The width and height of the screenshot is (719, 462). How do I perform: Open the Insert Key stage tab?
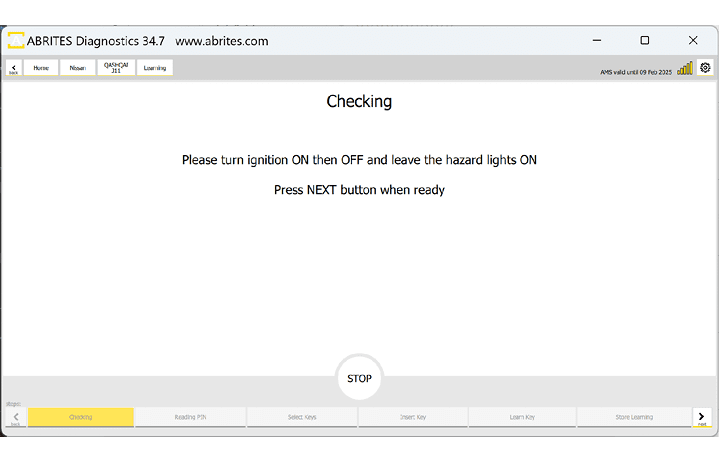(412, 417)
